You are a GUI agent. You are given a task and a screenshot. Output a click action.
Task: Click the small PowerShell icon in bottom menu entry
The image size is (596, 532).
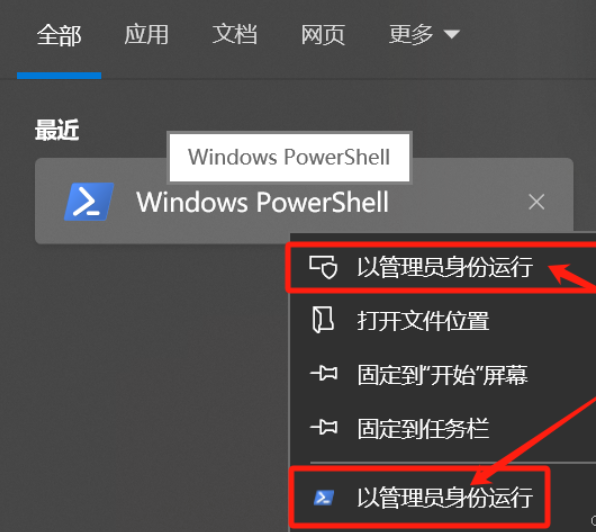(324, 497)
